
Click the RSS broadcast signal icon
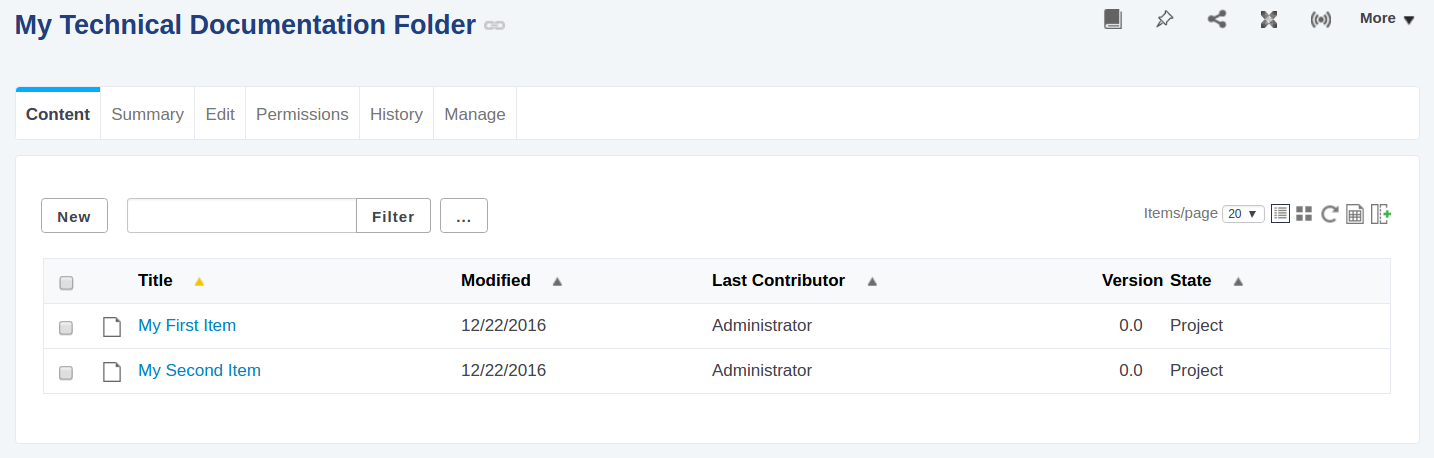(x=1321, y=19)
